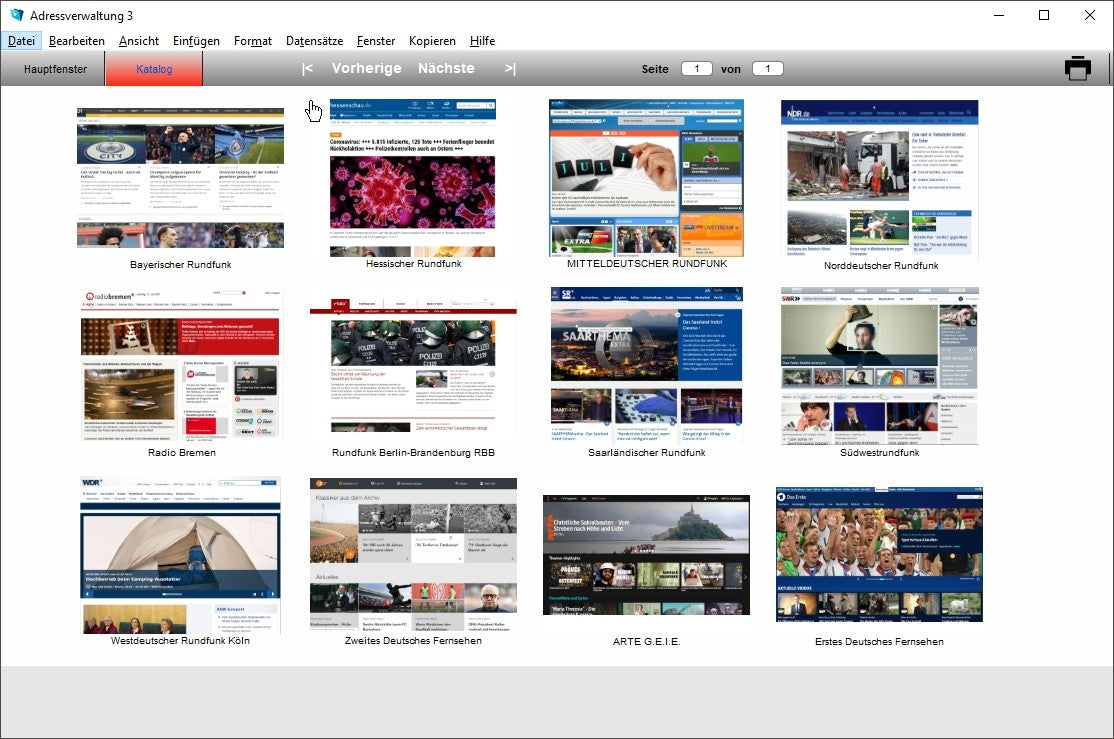Select the Katalog tab
1114x739 pixels.
coord(154,69)
